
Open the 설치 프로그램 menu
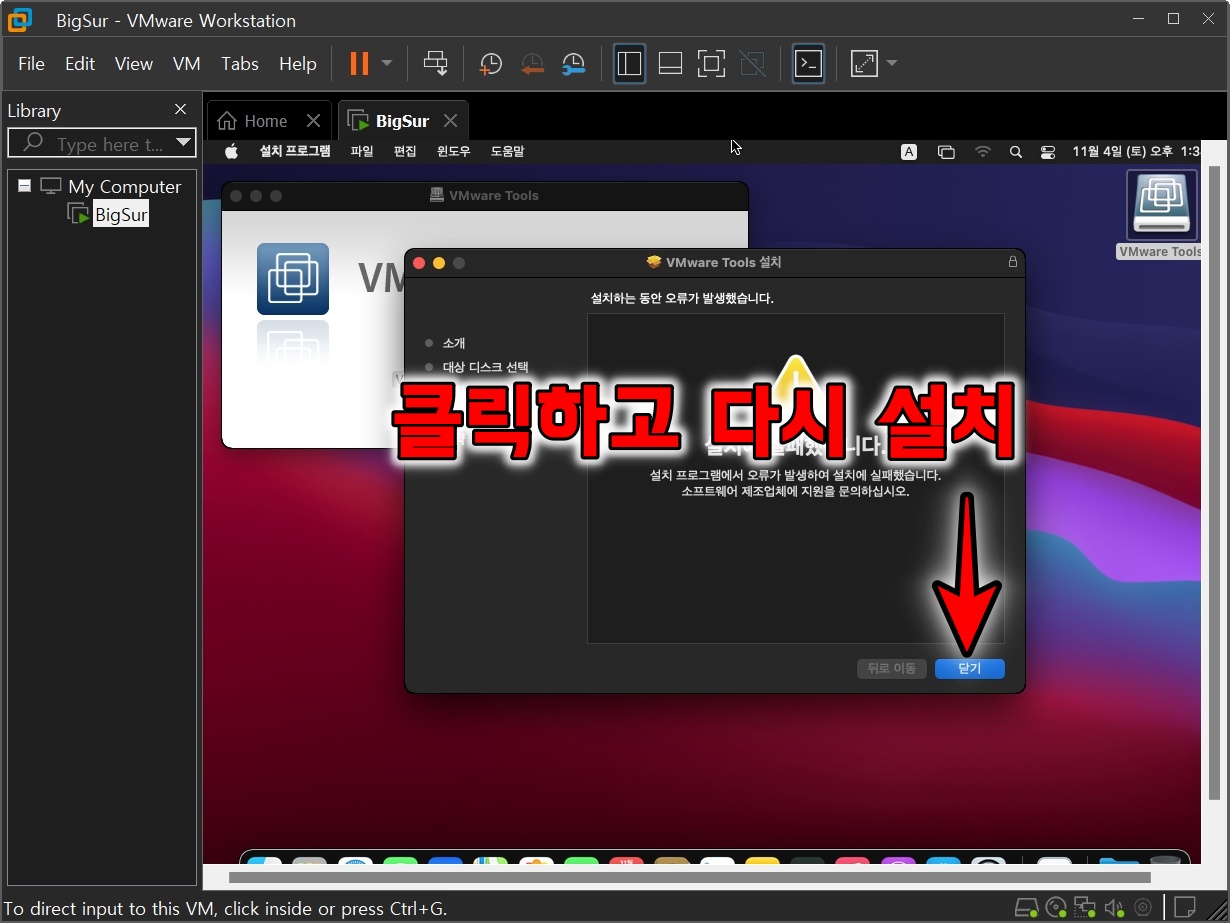(x=295, y=152)
